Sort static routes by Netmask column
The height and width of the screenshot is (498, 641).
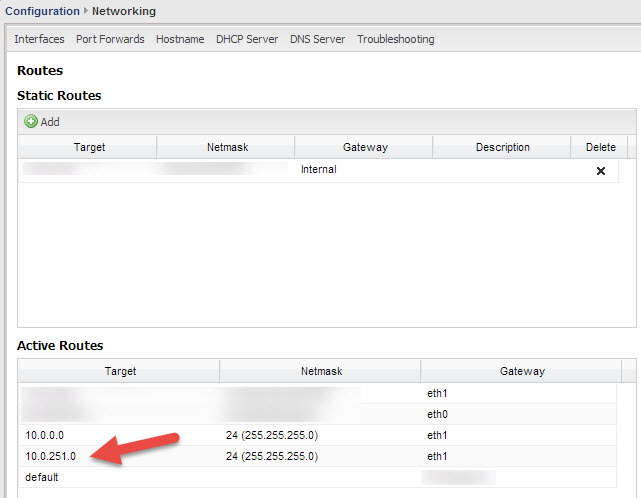[226, 147]
